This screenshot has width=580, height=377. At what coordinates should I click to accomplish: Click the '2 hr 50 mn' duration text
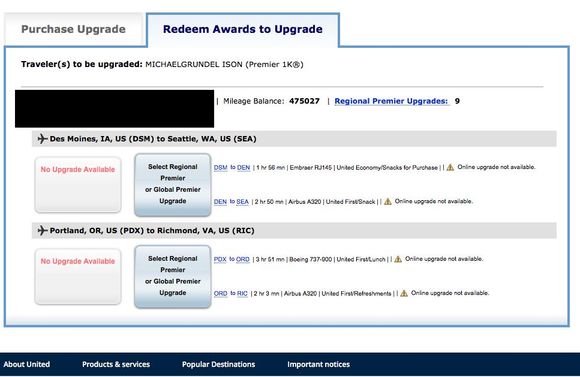[269, 202]
